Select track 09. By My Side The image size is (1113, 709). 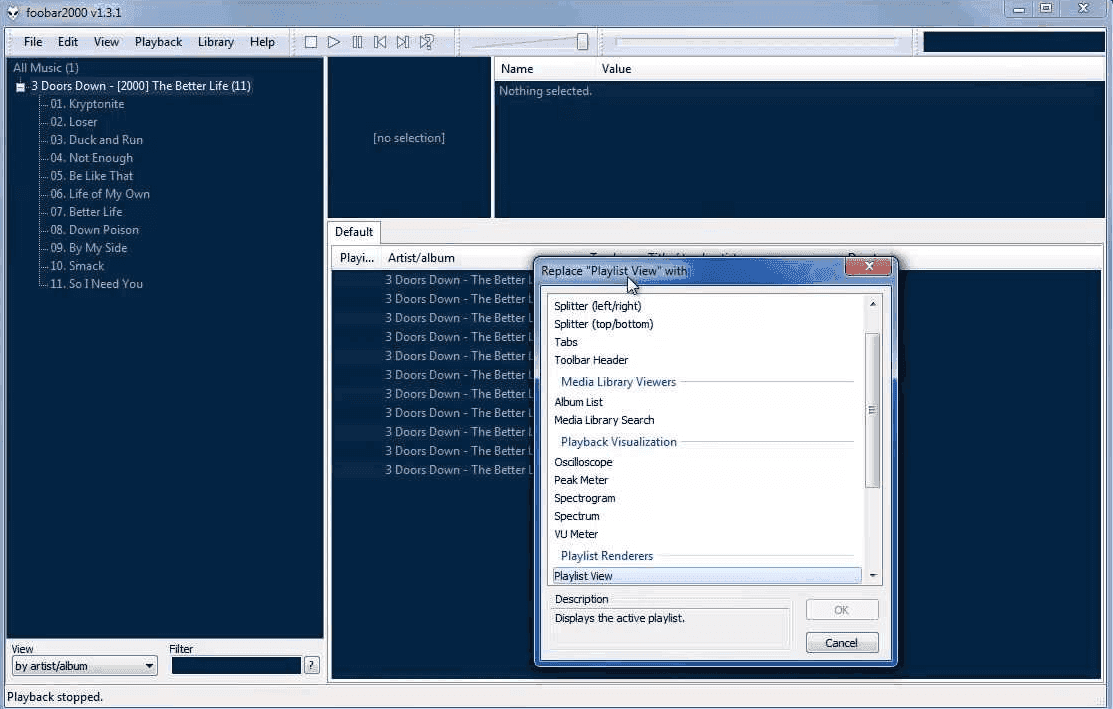coord(89,248)
